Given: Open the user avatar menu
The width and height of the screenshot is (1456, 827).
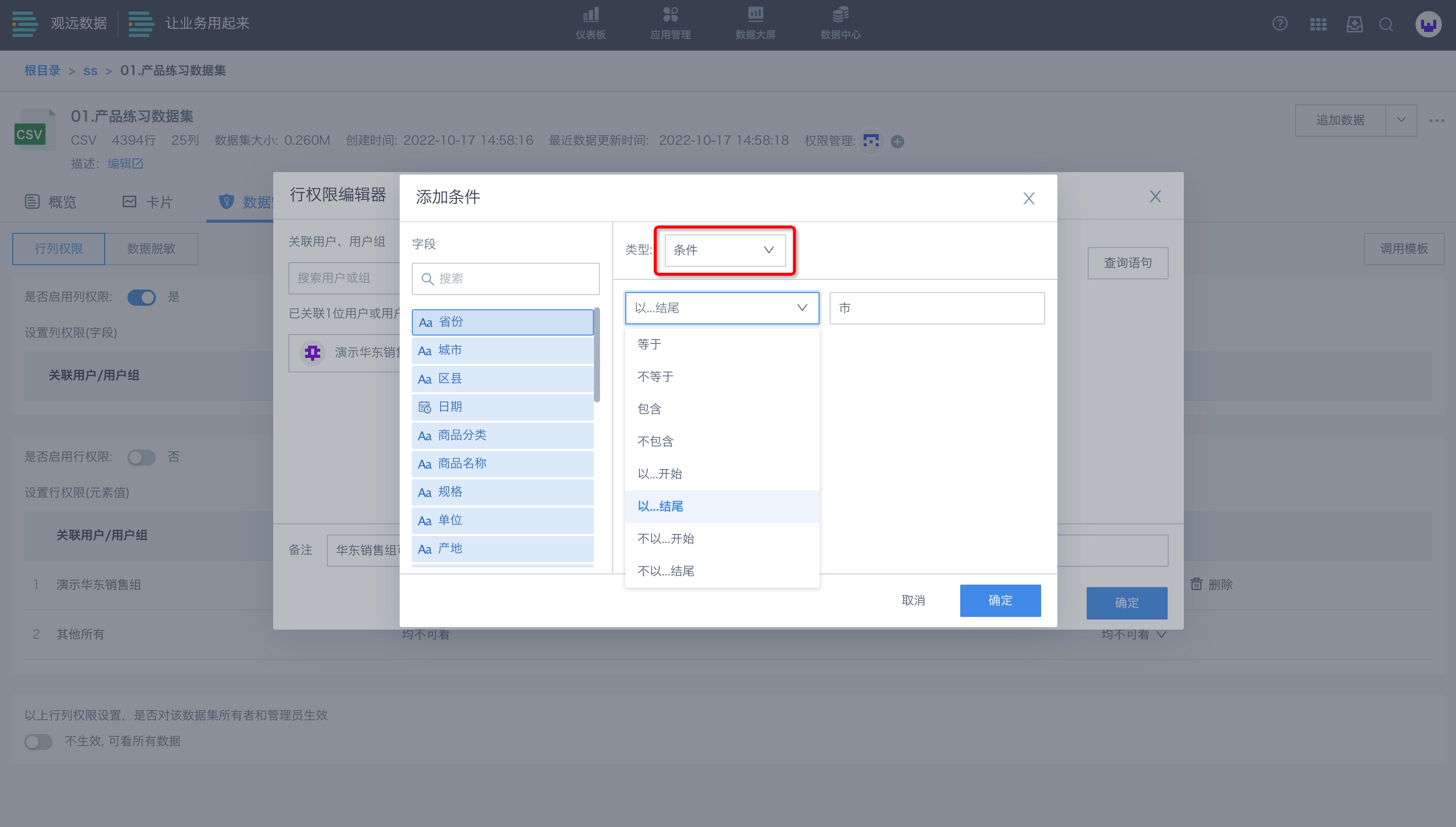Looking at the screenshot, I should tap(1428, 24).
